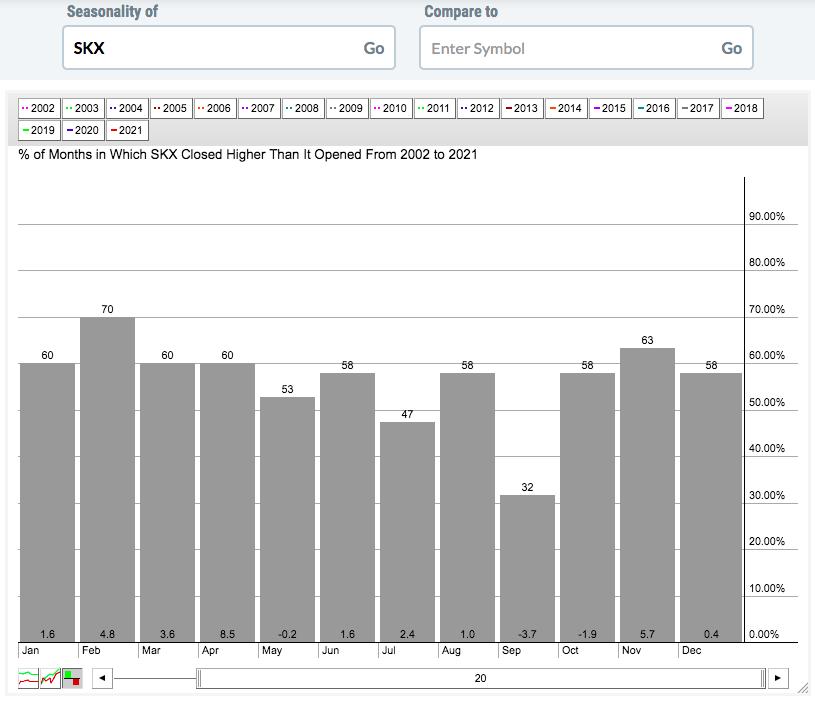Click the right arrow of the year slider
The height and width of the screenshot is (702, 815).
778,678
